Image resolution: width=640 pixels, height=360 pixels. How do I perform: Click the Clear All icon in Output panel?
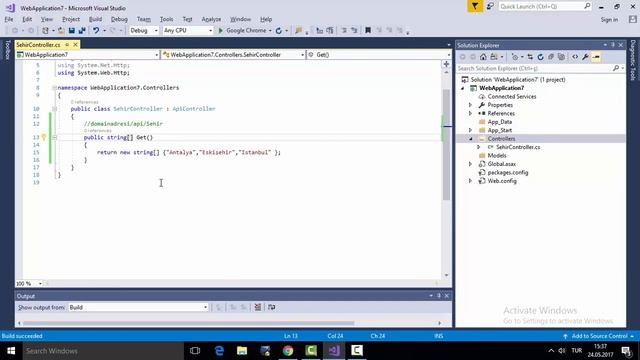[258, 307]
